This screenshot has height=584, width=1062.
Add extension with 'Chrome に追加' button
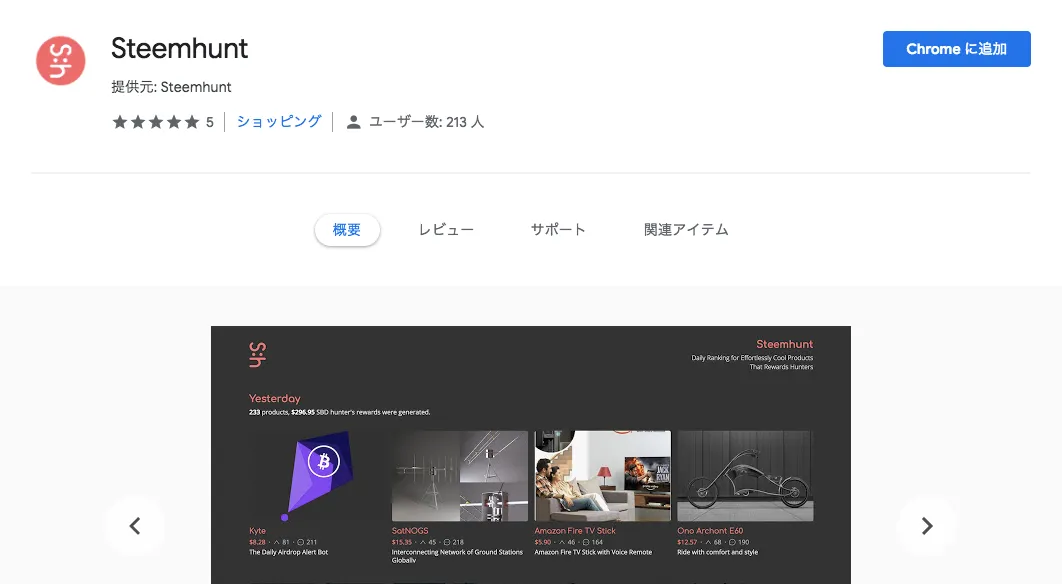956,49
